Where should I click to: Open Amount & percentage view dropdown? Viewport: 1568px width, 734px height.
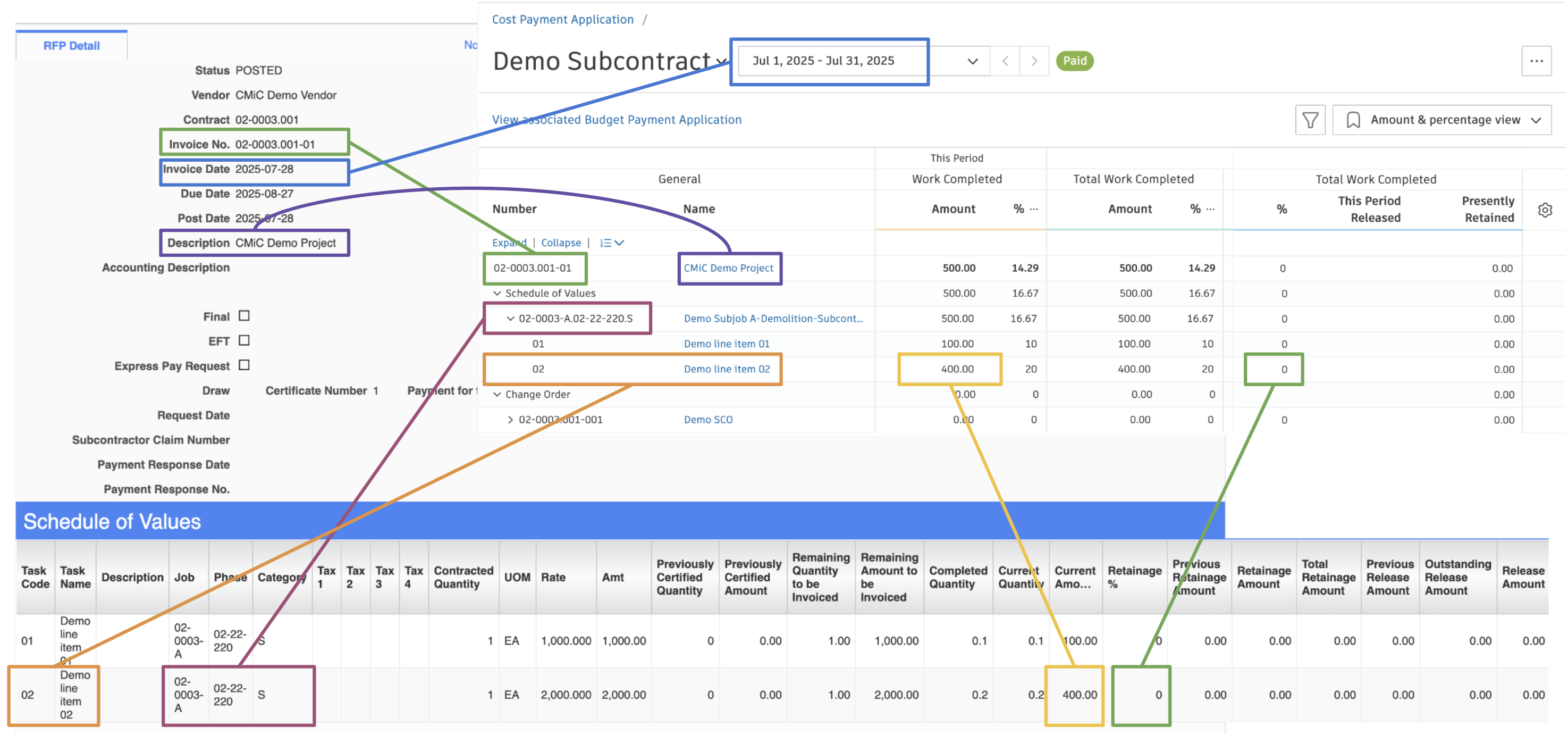pyautogui.click(x=1441, y=120)
